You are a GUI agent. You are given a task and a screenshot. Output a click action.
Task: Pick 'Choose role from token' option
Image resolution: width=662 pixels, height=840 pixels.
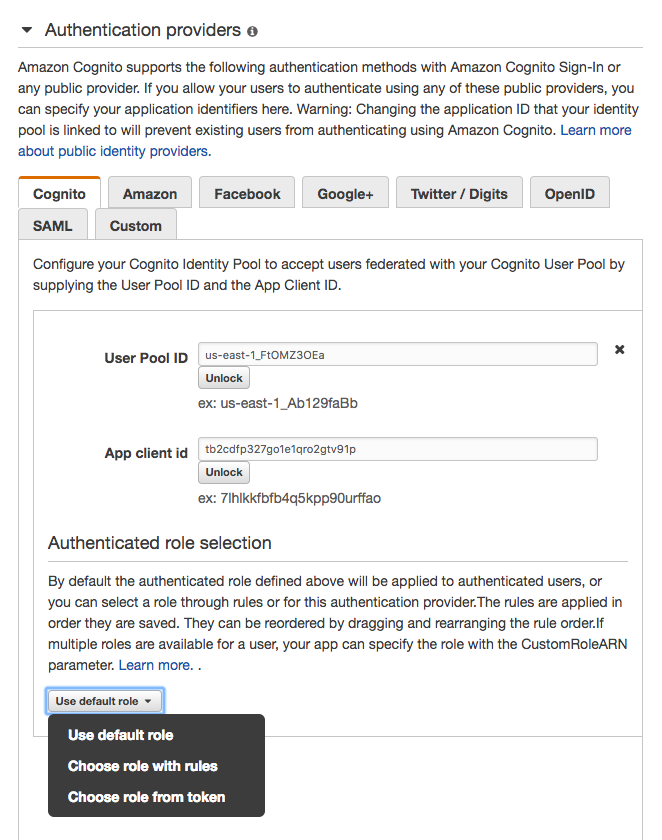[x=146, y=797]
